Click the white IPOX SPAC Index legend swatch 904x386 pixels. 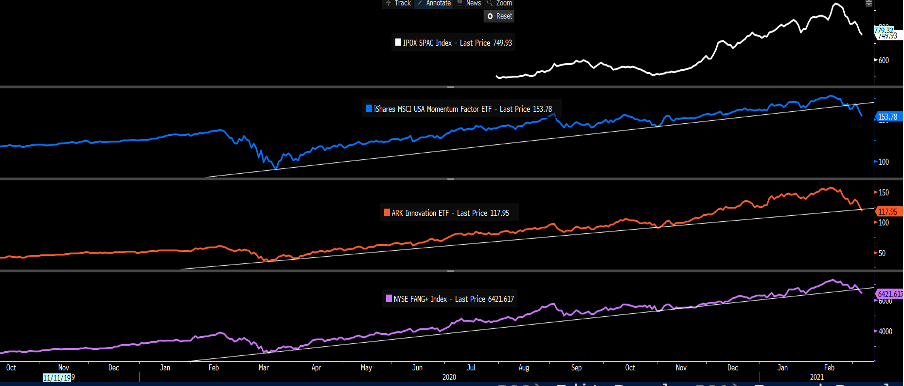click(x=397, y=43)
